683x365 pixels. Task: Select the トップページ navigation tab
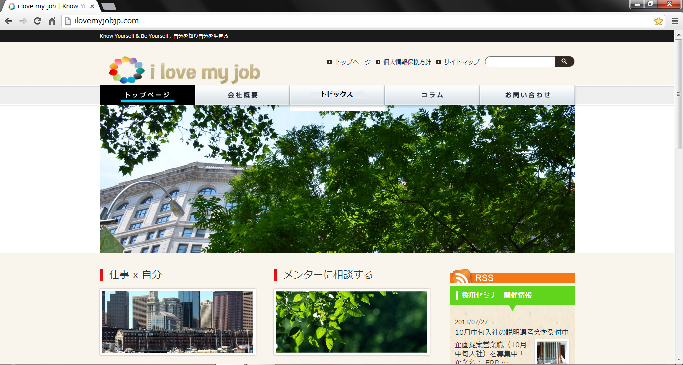pyautogui.click(x=148, y=95)
